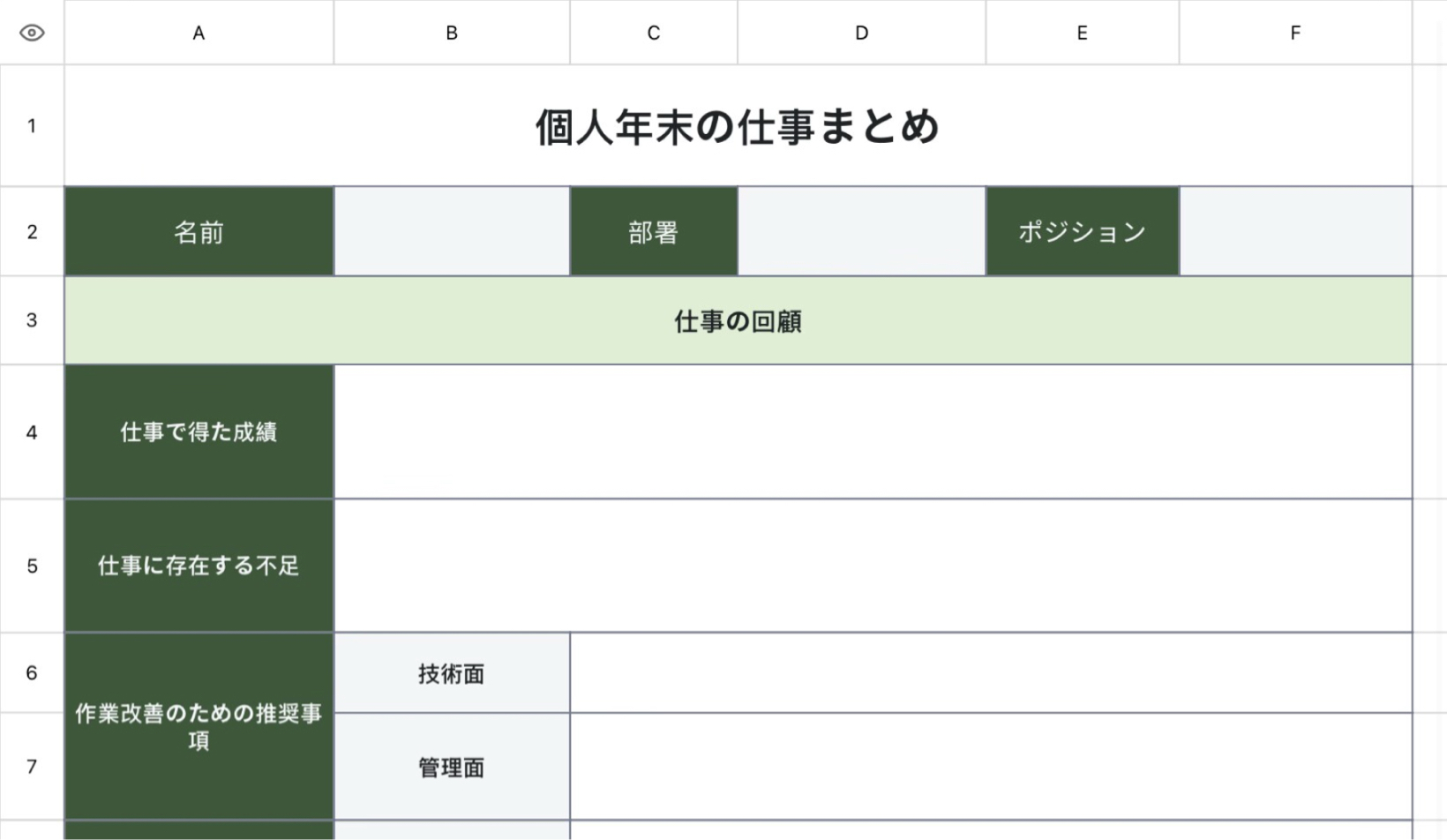Viewport: 1447px width, 840px height.
Task: Click the 作業改善のための推奨事項 label cell
Action: point(199,726)
